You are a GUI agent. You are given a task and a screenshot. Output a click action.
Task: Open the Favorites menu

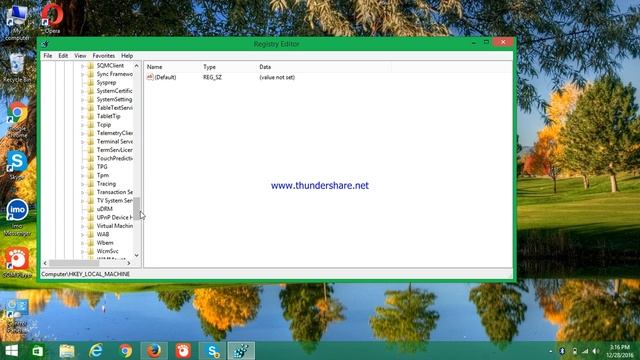point(104,56)
